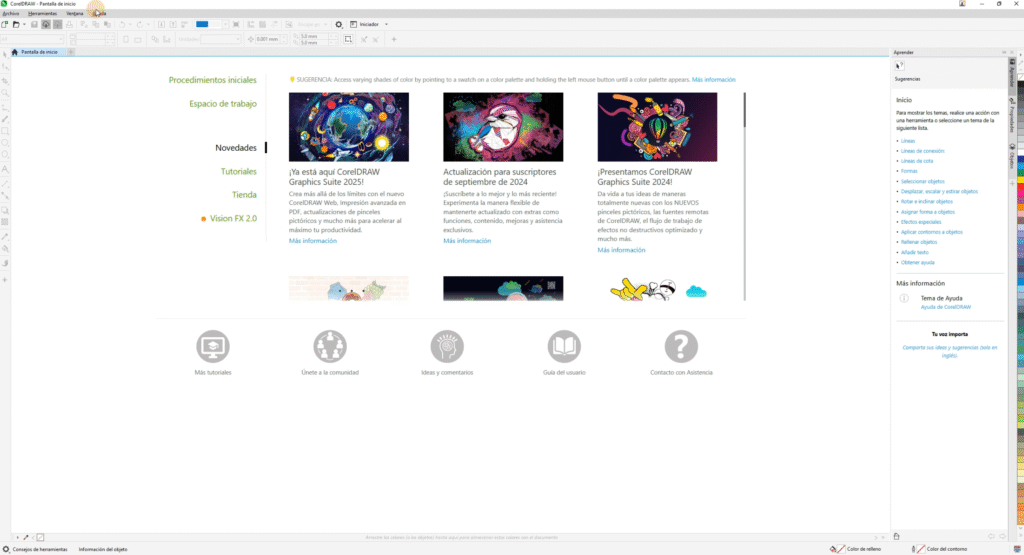Click the Save disk icon
Screen dimensions: 1024x555
pos(34,24)
